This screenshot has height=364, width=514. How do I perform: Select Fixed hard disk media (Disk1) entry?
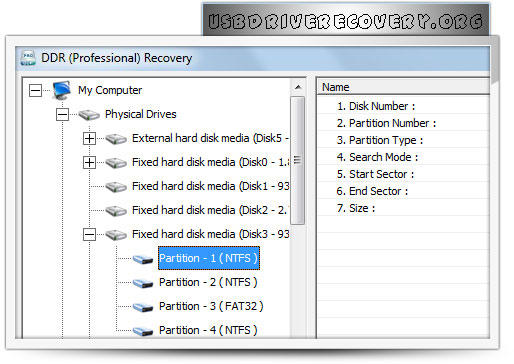210,186
